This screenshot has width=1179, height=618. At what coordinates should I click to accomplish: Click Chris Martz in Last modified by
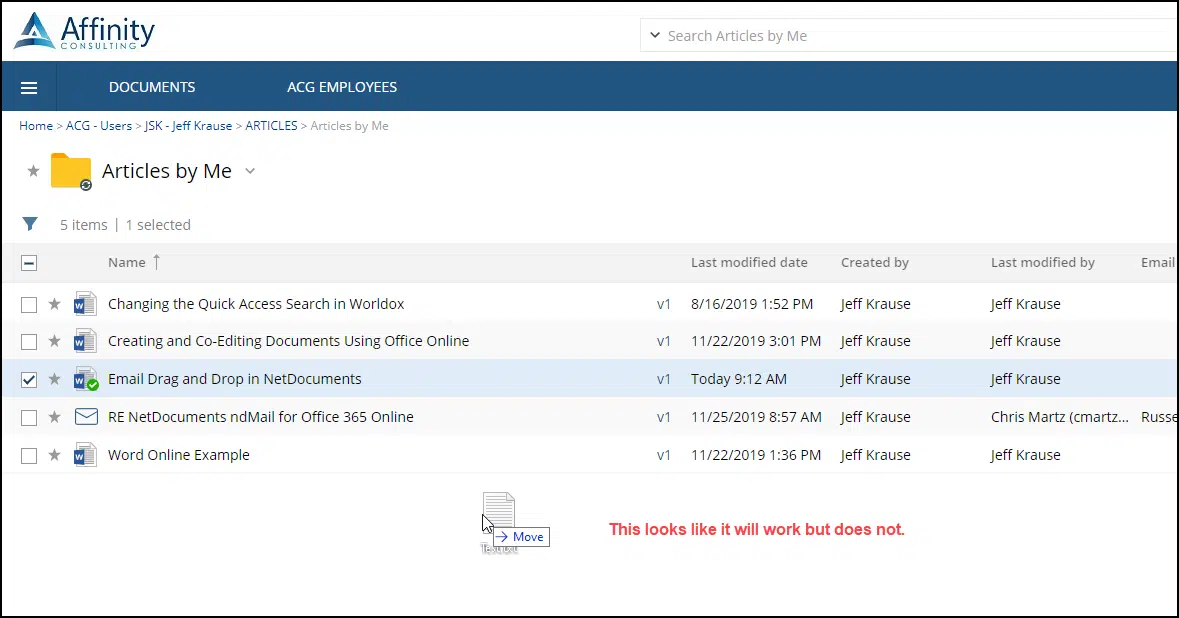tap(1059, 417)
